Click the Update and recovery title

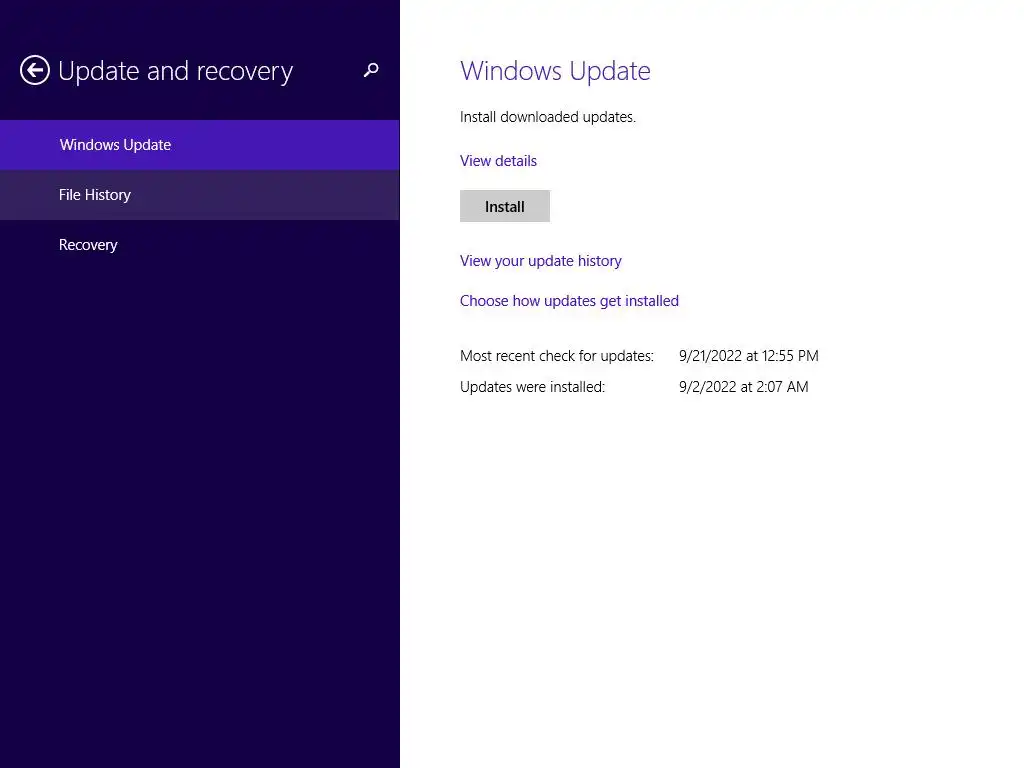(176, 71)
